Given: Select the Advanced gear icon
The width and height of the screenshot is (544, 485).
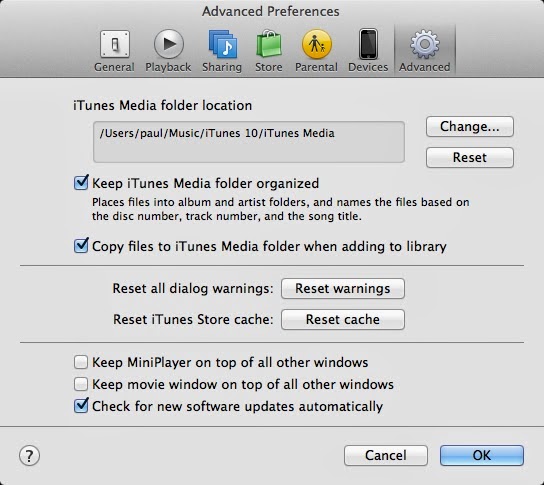Looking at the screenshot, I should pos(425,44).
